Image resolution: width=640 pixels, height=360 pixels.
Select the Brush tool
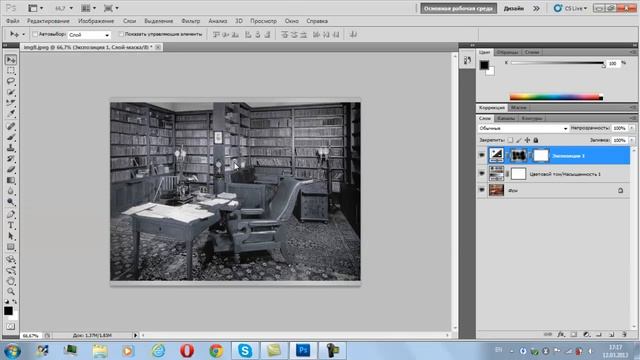(x=11, y=137)
